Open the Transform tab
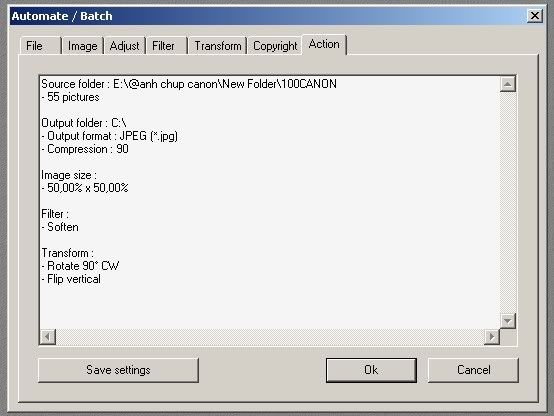The image size is (554, 416). coord(218,46)
